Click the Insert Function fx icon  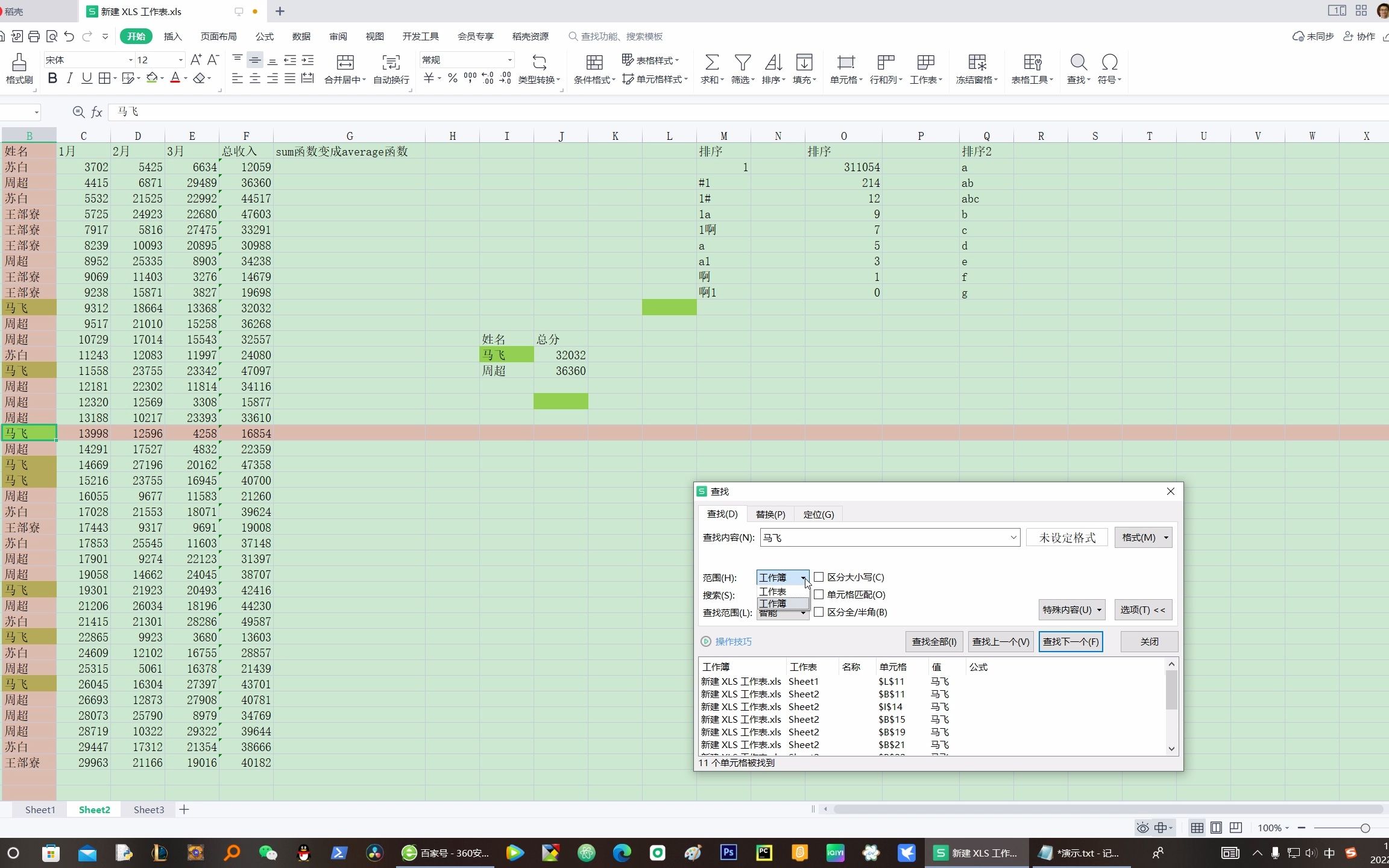[96, 112]
